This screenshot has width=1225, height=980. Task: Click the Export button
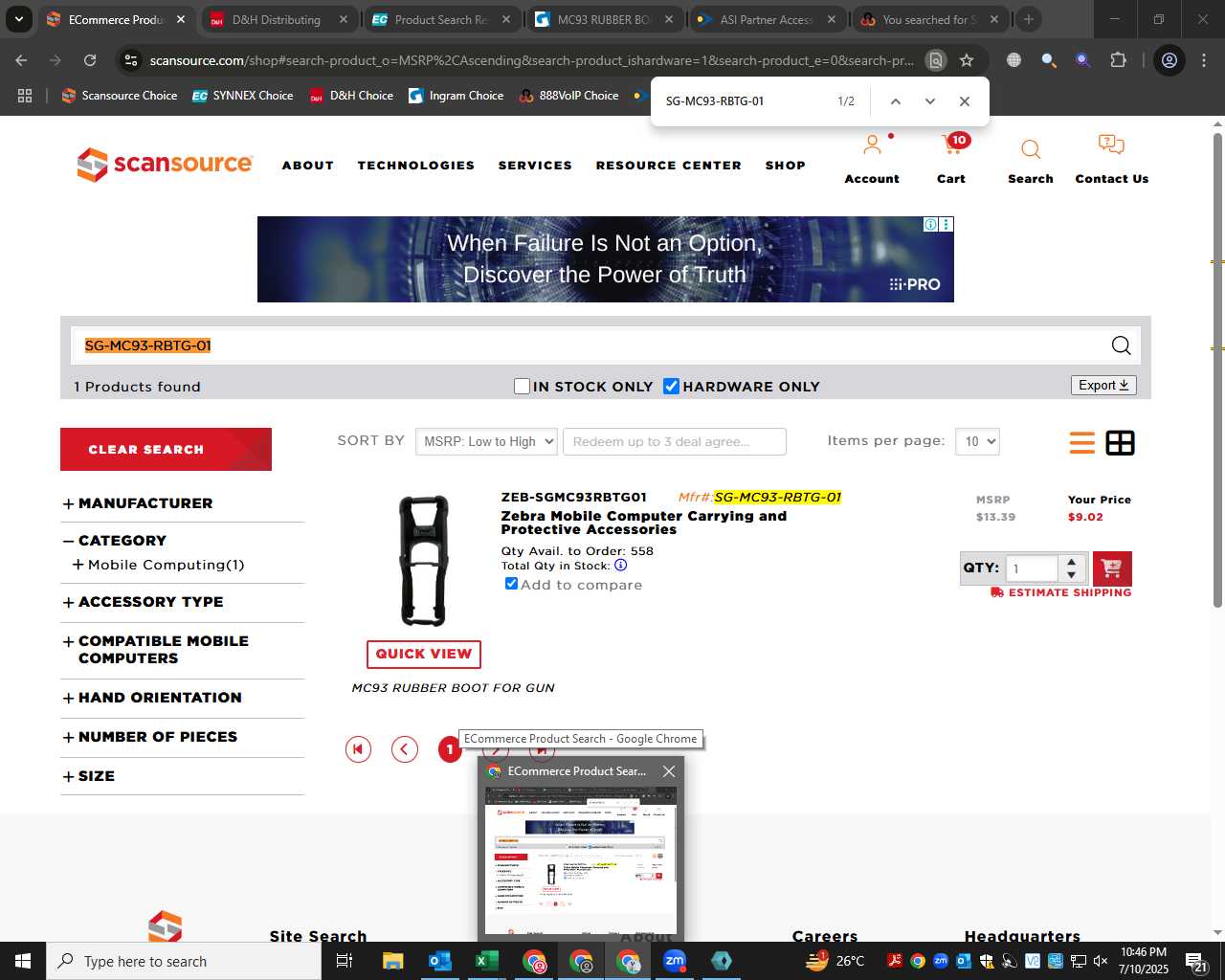click(x=1103, y=385)
